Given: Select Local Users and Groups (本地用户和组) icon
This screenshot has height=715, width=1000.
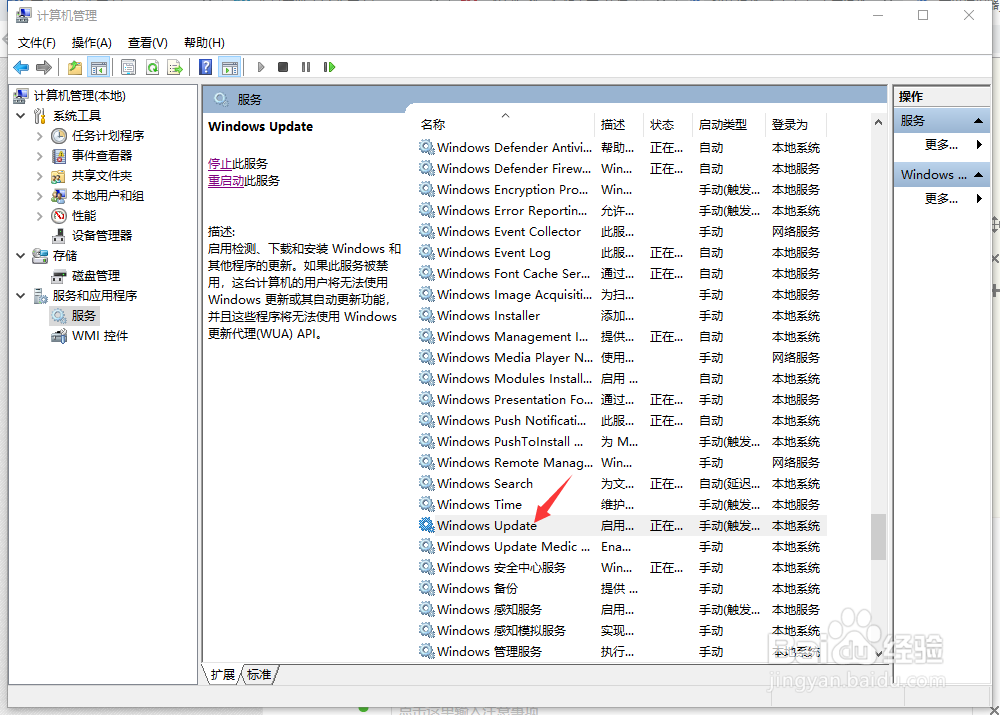Looking at the screenshot, I should [59, 195].
